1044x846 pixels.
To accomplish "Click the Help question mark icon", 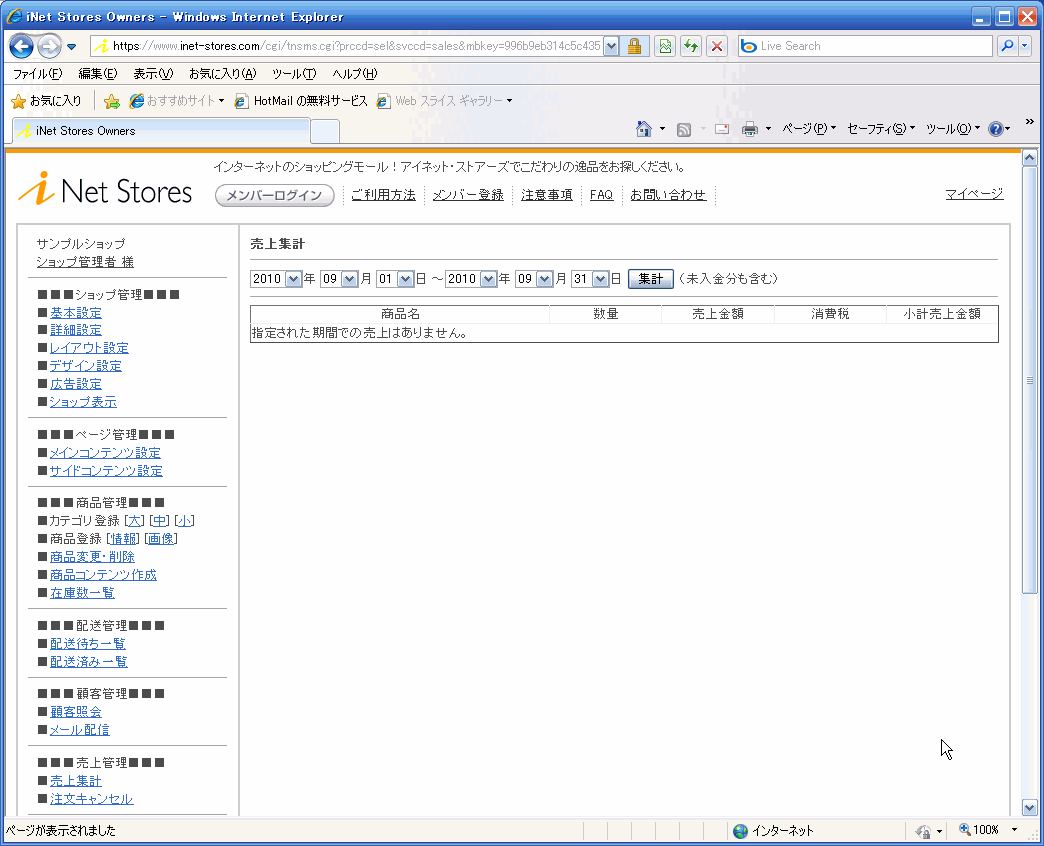I will [x=995, y=129].
